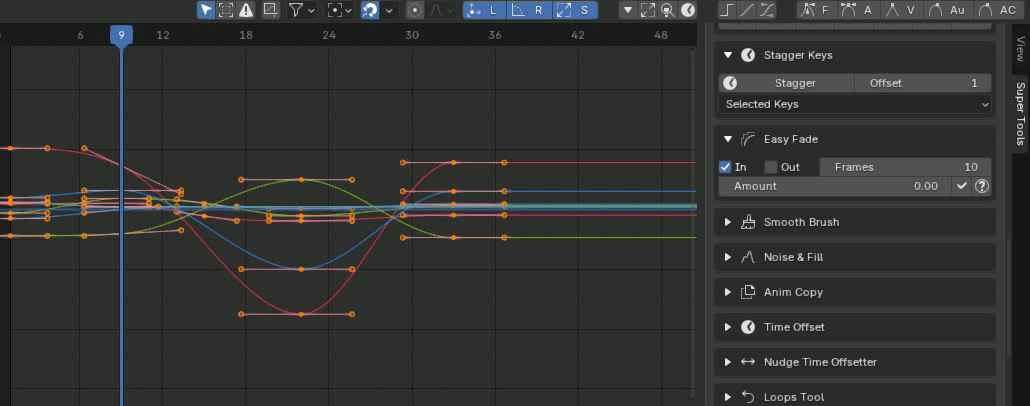Toggle the S scale transform button

[x=575, y=10]
